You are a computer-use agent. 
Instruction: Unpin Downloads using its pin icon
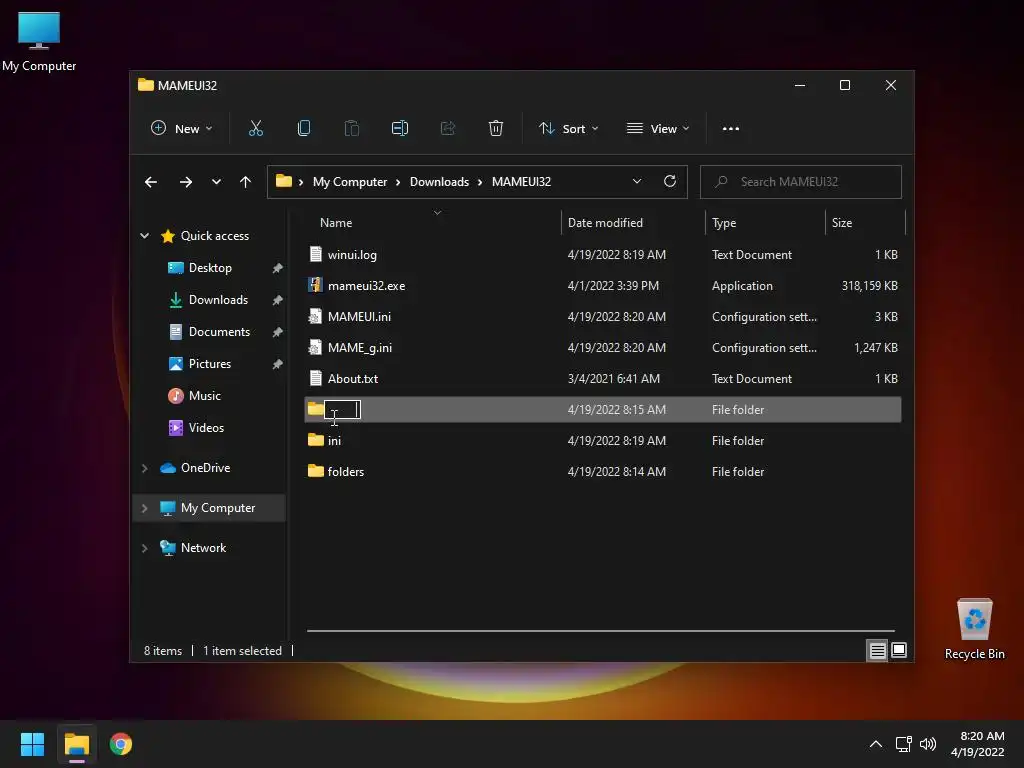coord(277,300)
